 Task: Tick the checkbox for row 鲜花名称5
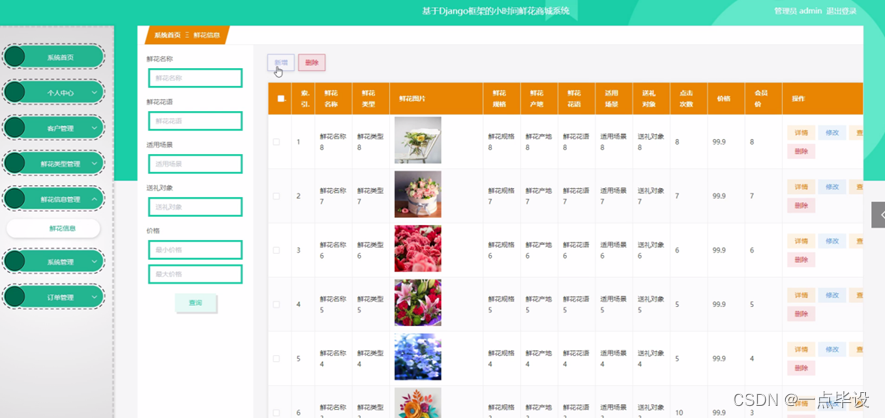point(277,304)
